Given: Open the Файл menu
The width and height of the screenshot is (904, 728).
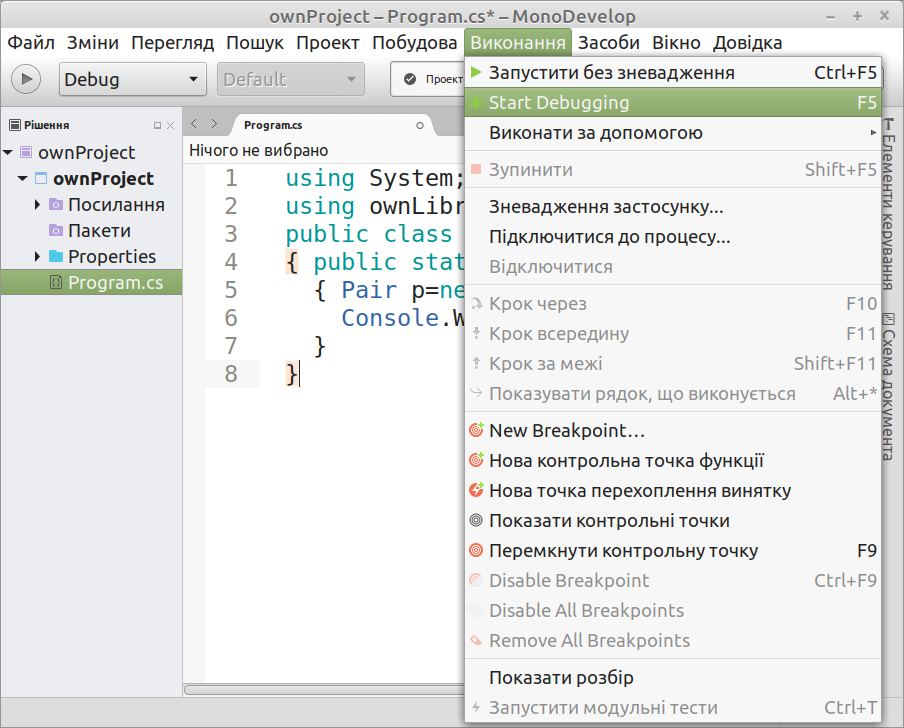Looking at the screenshot, I should (31, 43).
